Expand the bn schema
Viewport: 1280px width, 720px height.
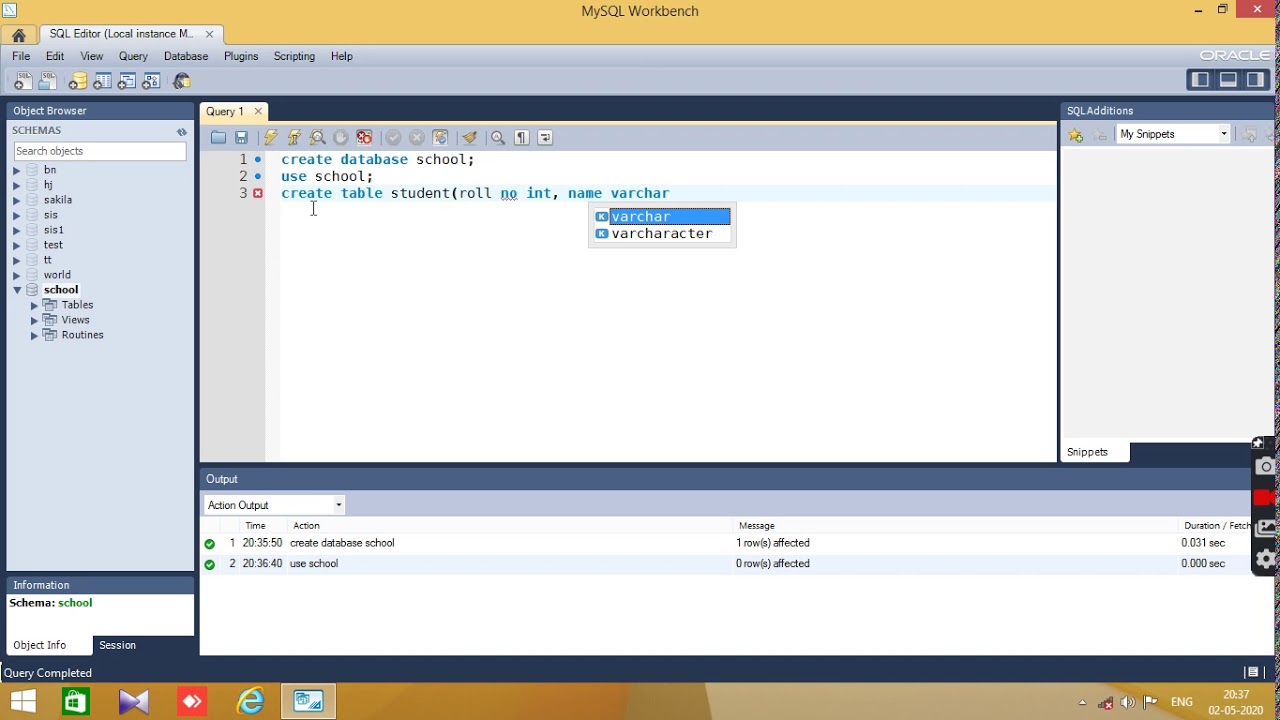[16, 170]
